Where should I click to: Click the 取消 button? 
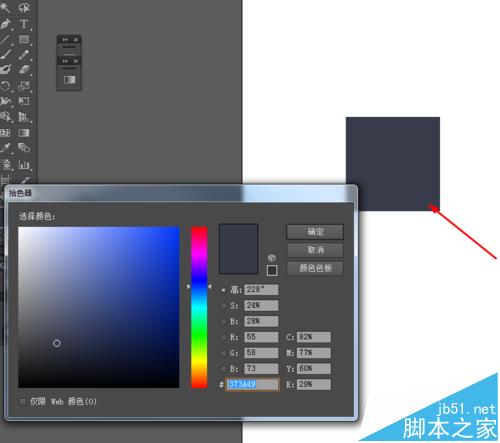coord(315,250)
